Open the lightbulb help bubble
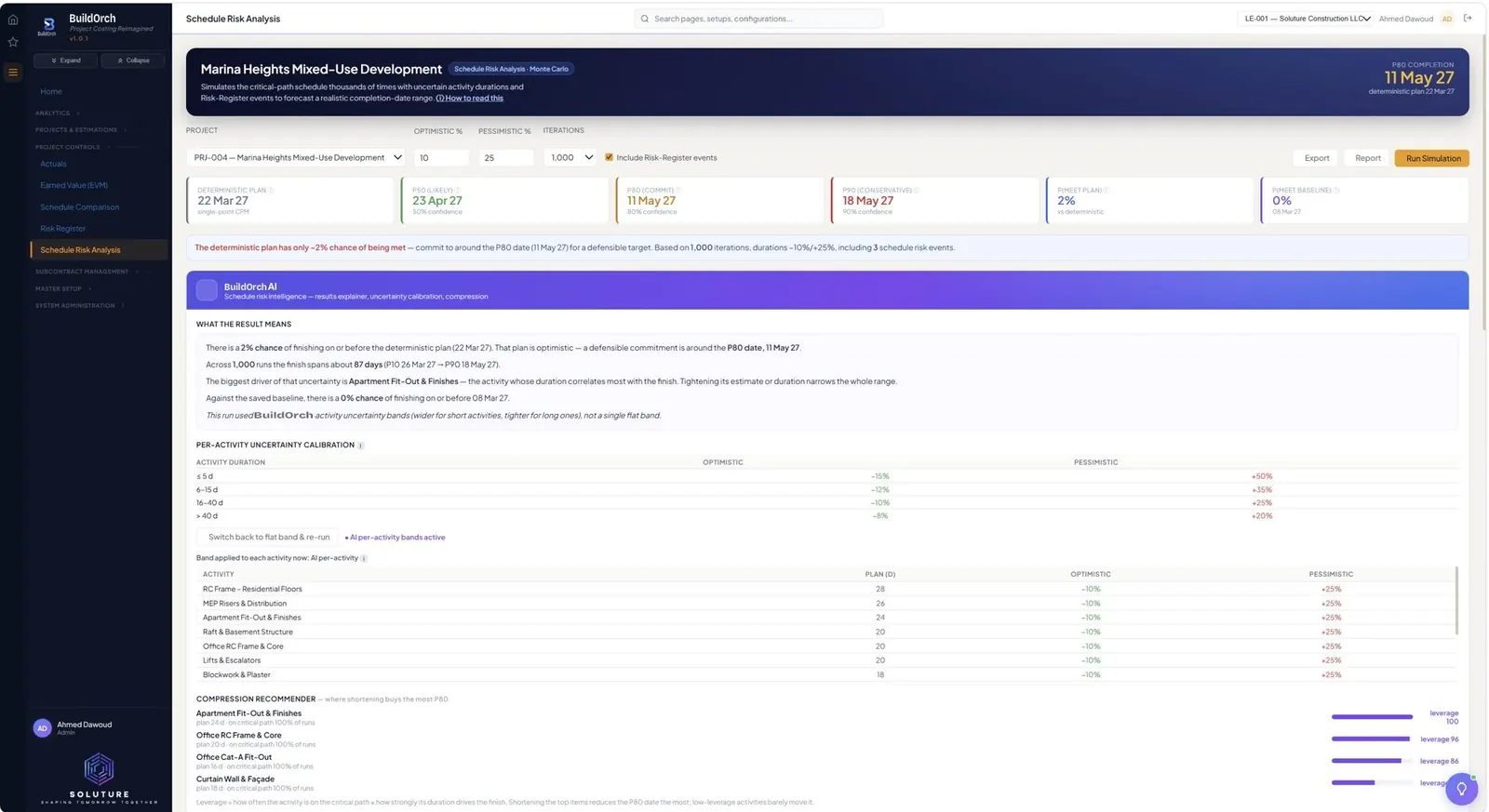The height and width of the screenshot is (812, 1489). coord(1461,789)
